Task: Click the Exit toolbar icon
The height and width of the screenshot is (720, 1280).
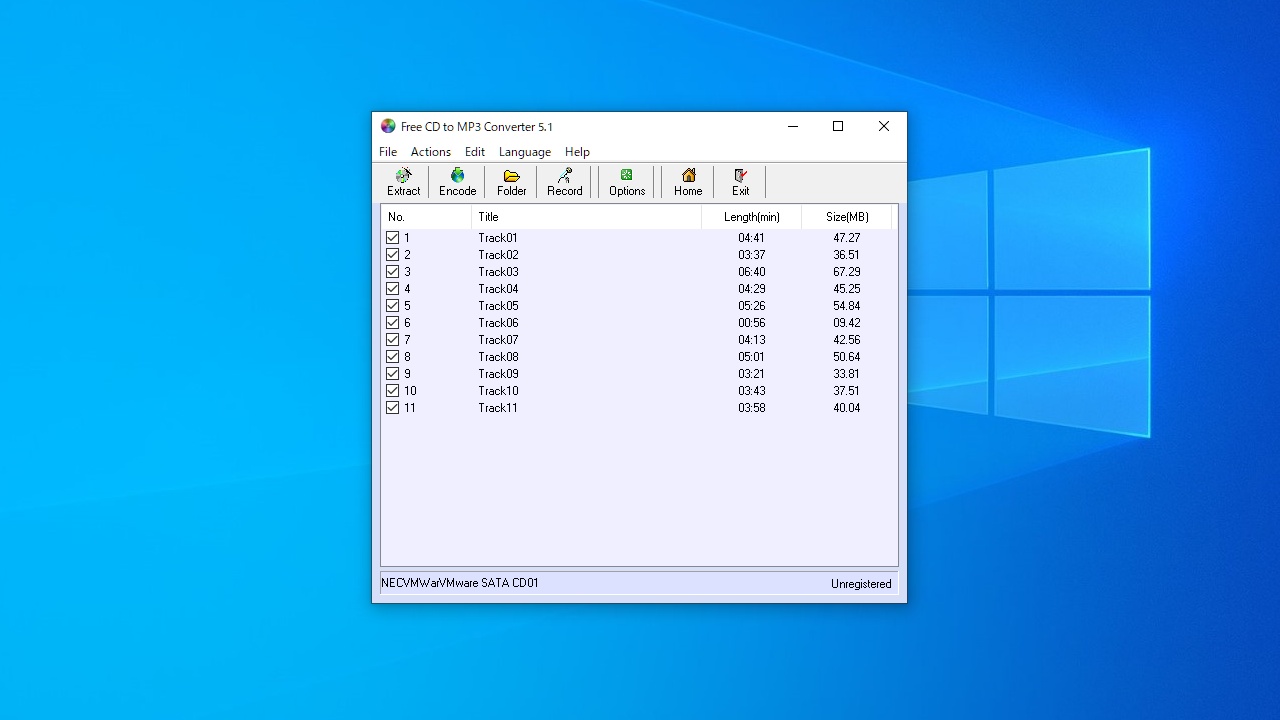Action: [740, 182]
